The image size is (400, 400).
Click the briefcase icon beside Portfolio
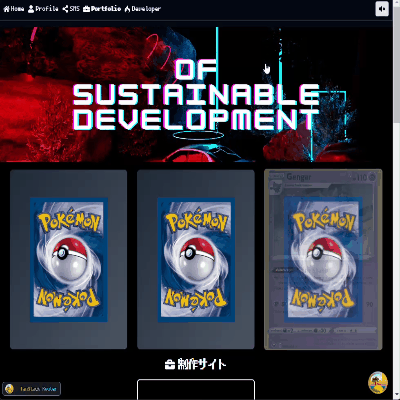pyautogui.click(x=86, y=9)
